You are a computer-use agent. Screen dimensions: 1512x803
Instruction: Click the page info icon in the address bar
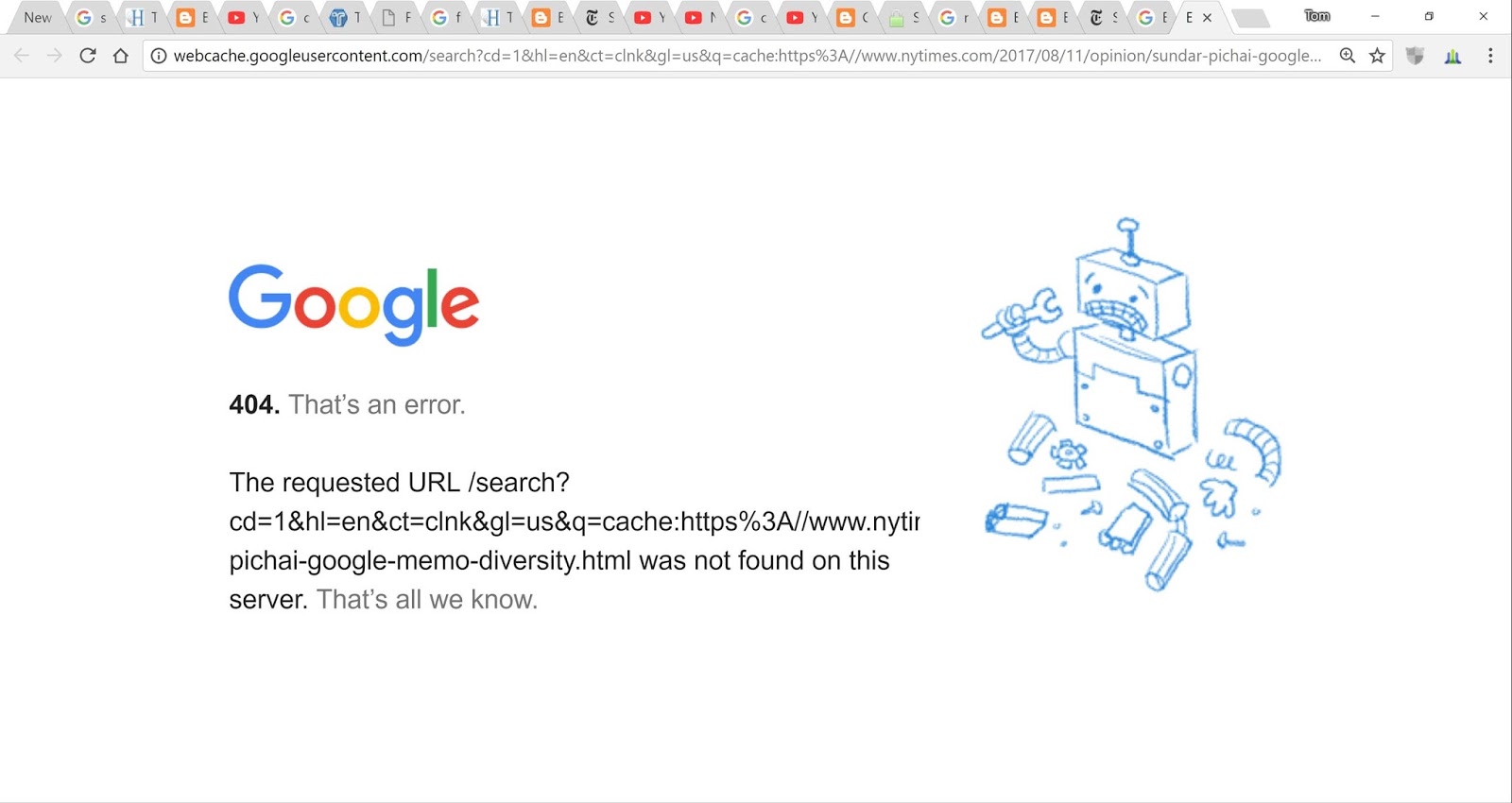click(x=157, y=56)
